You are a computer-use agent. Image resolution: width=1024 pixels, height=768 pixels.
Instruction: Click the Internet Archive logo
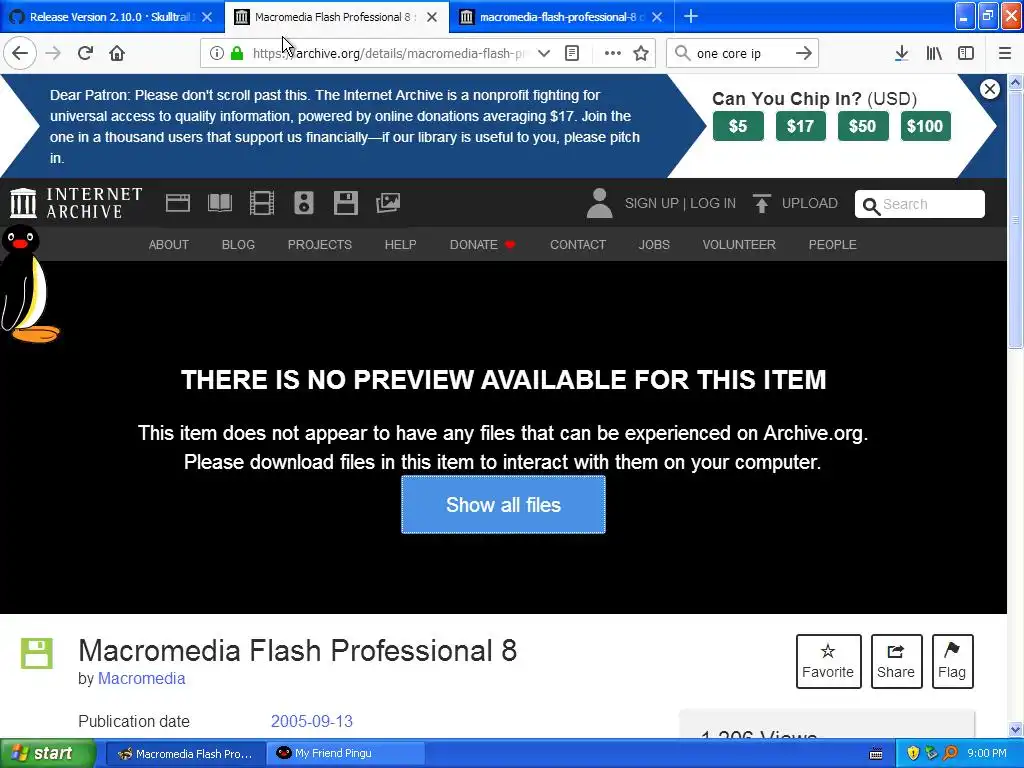(x=76, y=202)
